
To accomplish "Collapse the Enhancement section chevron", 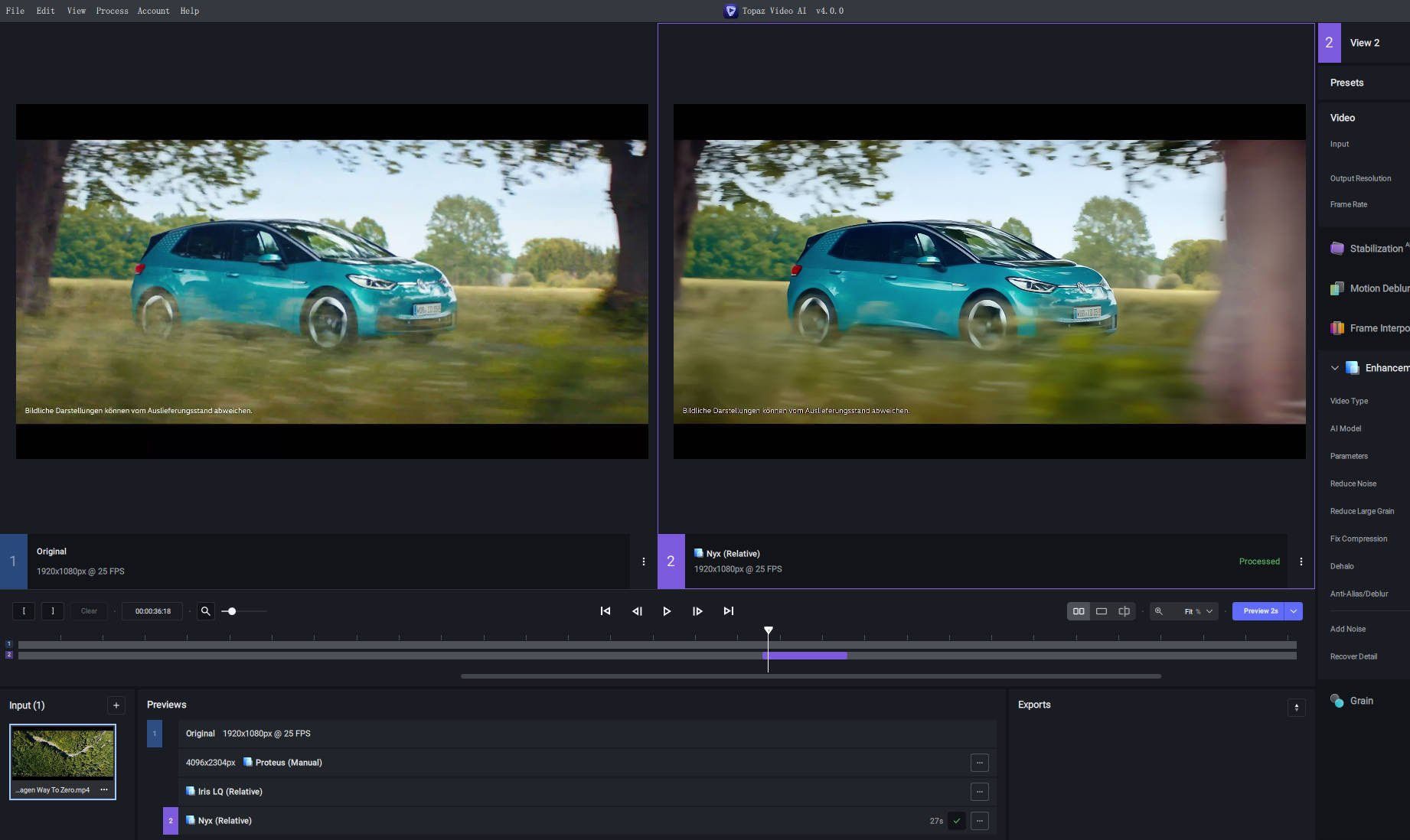I will 1335,368.
